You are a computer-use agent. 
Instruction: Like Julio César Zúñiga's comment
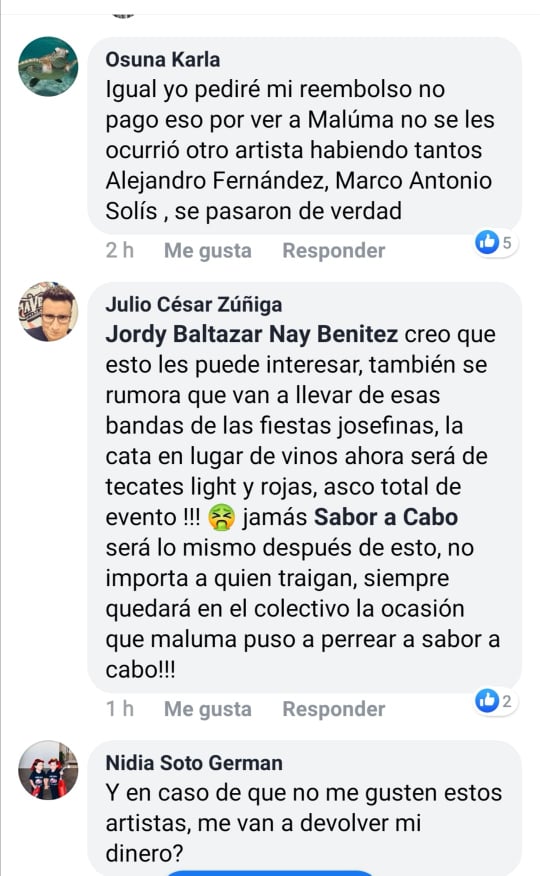pos(208,709)
